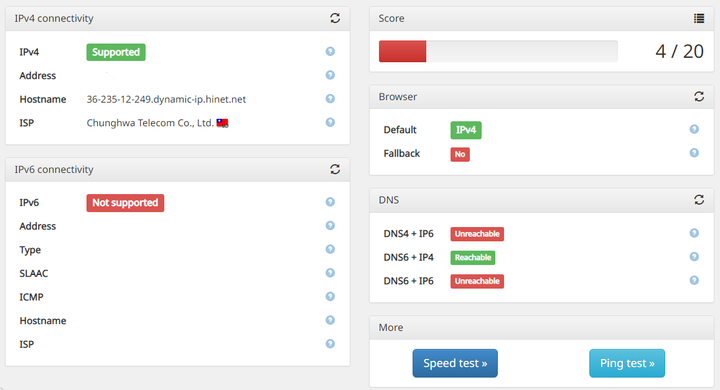Refresh the Browser panel
Image resolution: width=720 pixels, height=390 pixels.
click(x=699, y=96)
